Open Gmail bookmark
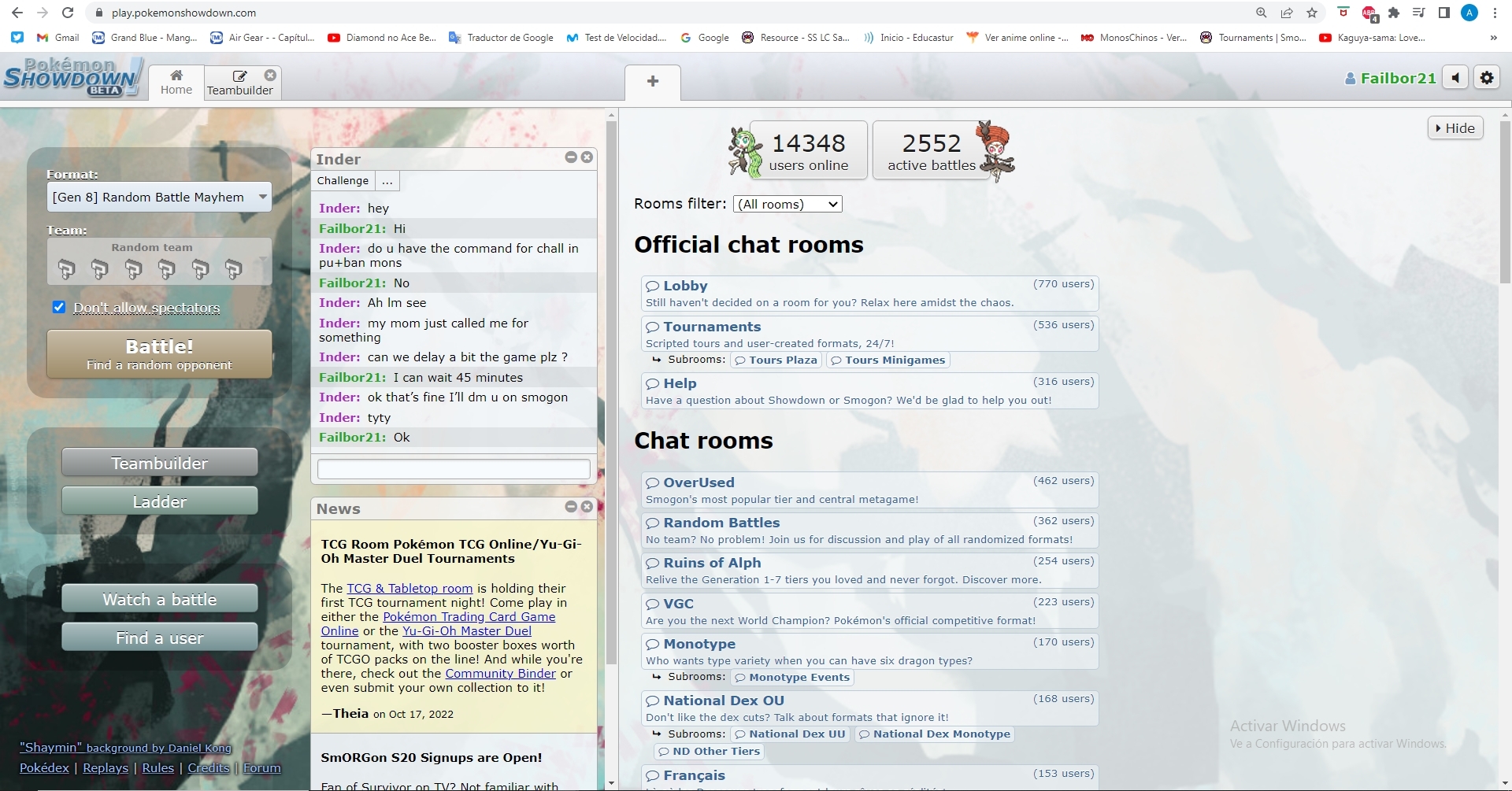The height and width of the screenshot is (791, 1512). [x=58, y=37]
